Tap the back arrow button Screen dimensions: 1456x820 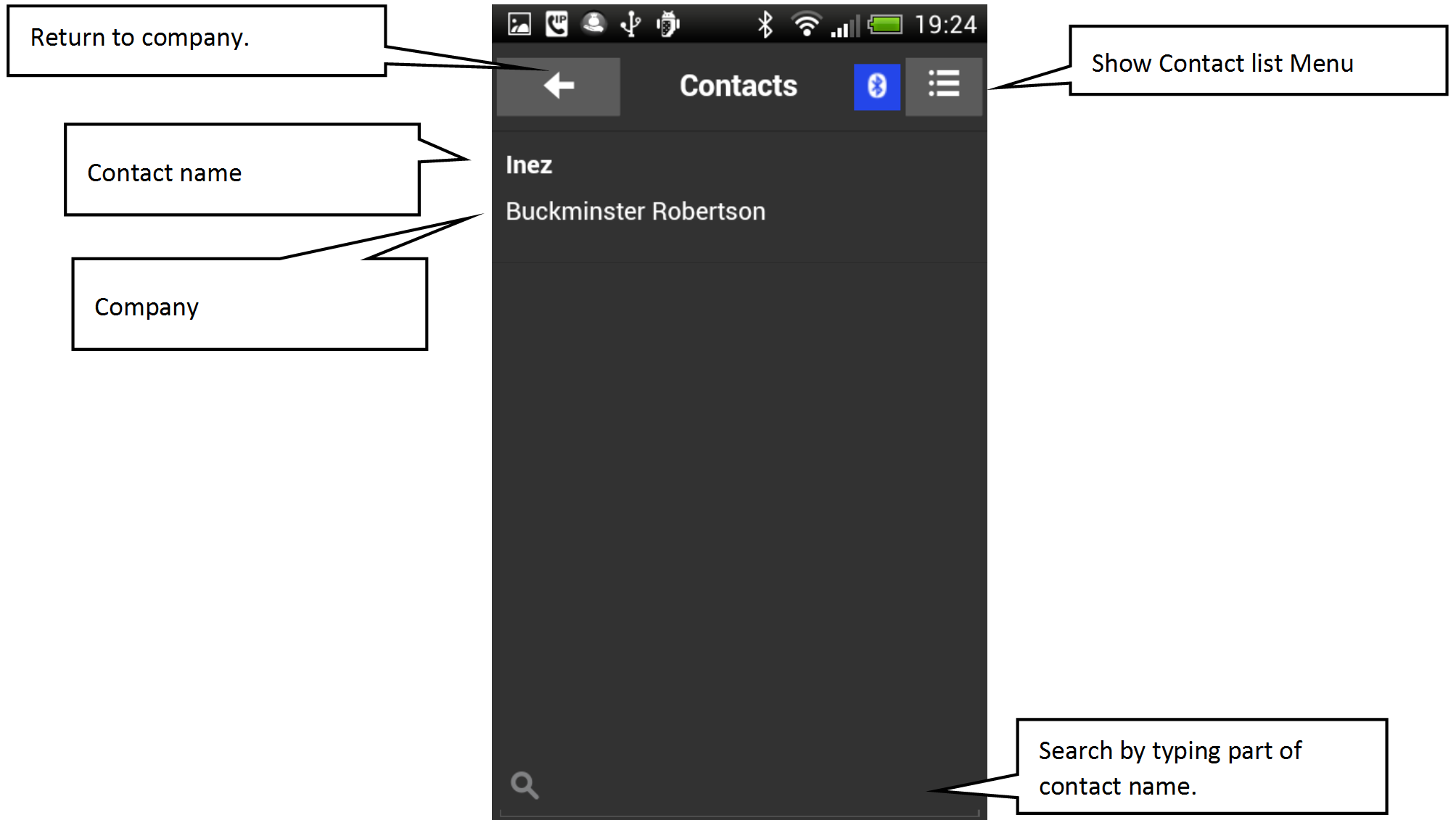[558, 86]
